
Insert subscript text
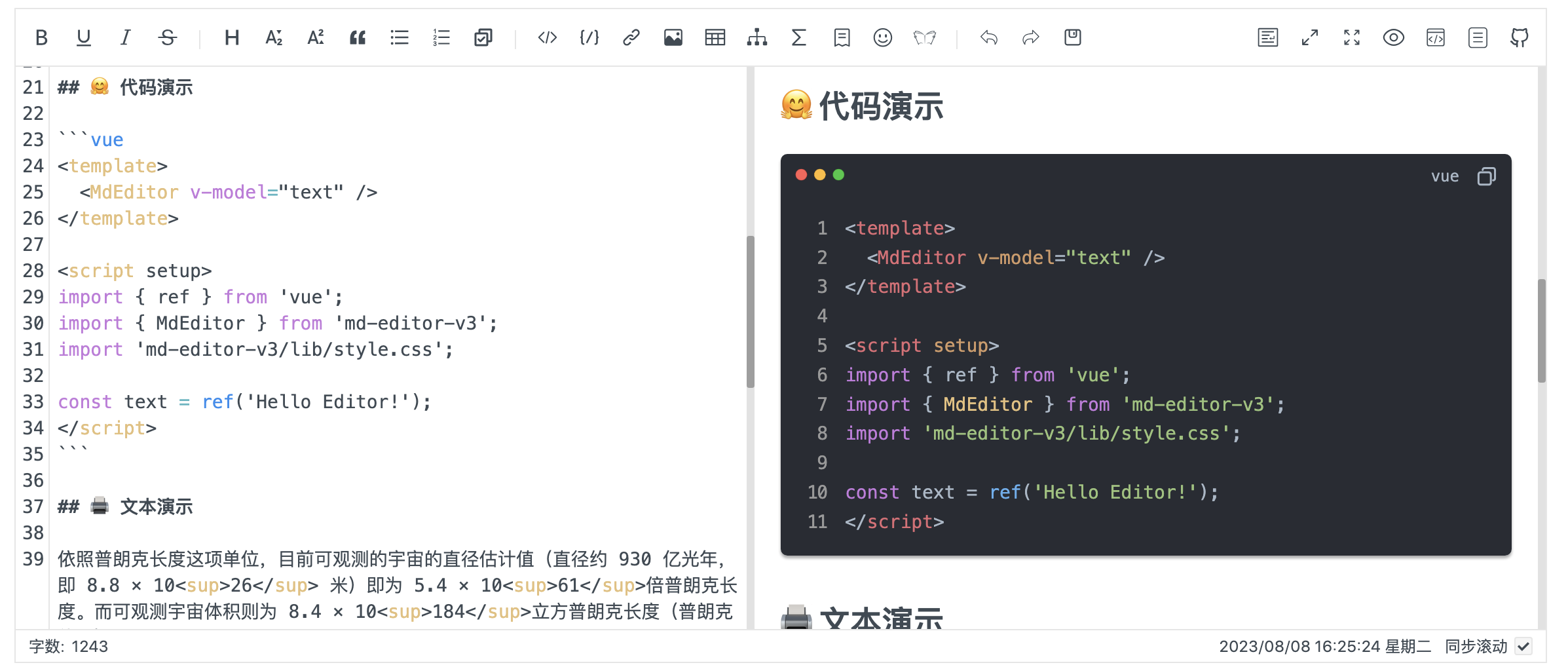(274, 37)
